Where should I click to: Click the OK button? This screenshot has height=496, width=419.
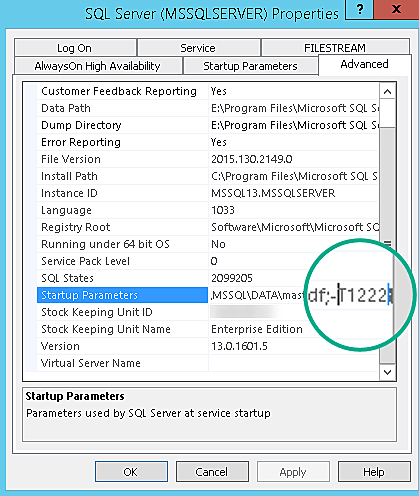click(131, 472)
